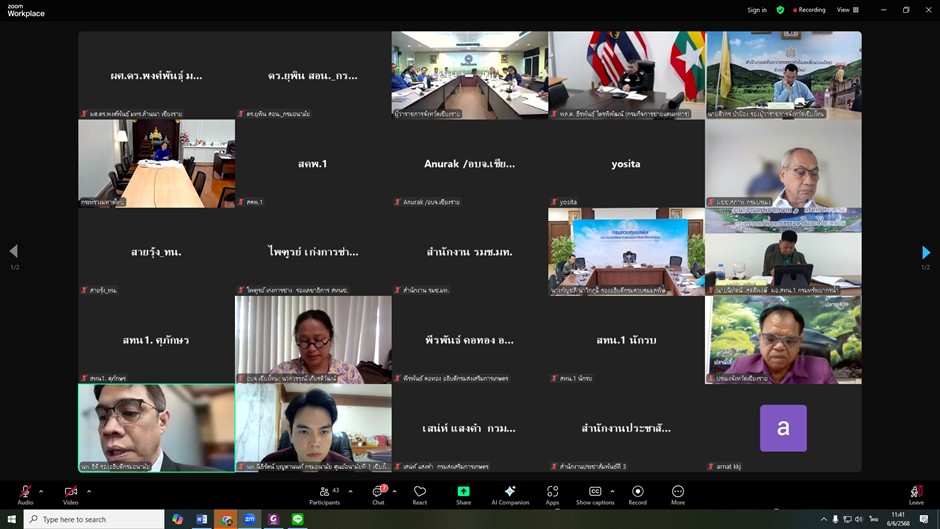
Task: Click the green encryption shield icon
Action: [x=780, y=10]
